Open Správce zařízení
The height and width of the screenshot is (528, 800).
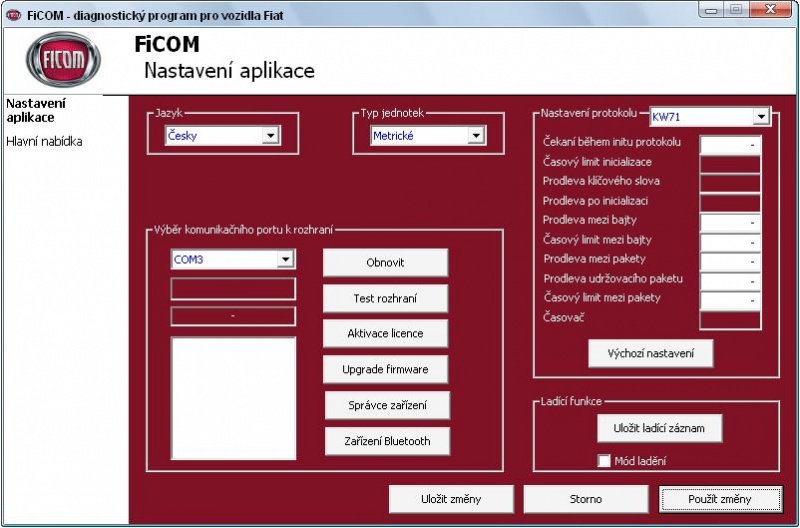(x=387, y=406)
